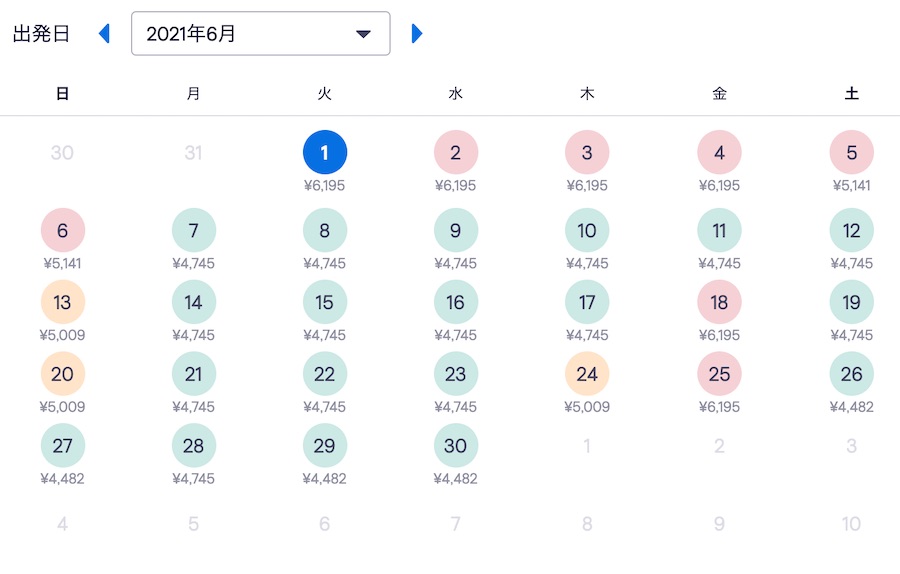Choose June 25 priced ¥6,195

[719, 374]
